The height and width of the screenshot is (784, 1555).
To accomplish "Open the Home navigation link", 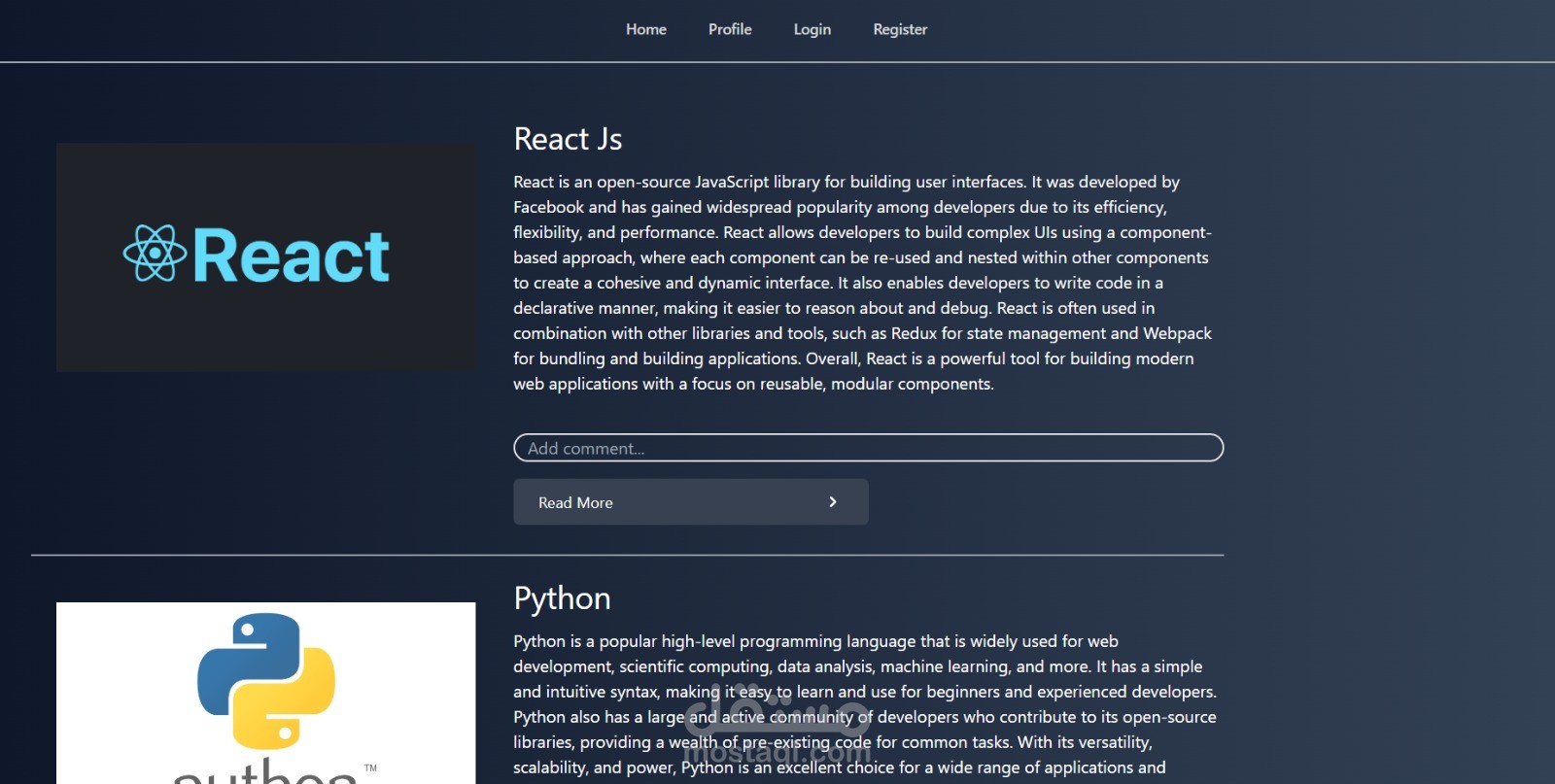I will [645, 29].
